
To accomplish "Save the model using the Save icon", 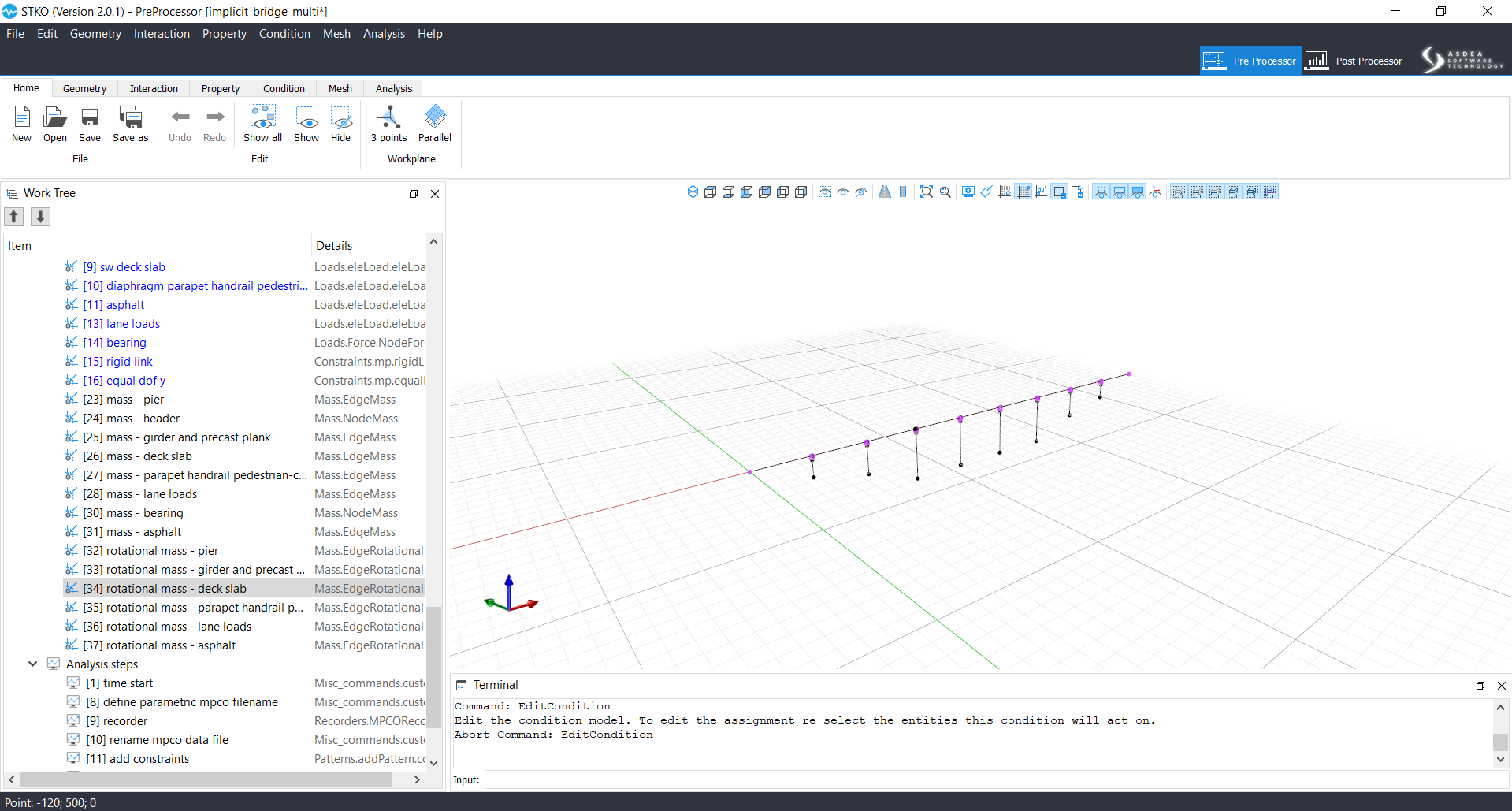I will click(90, 124).
